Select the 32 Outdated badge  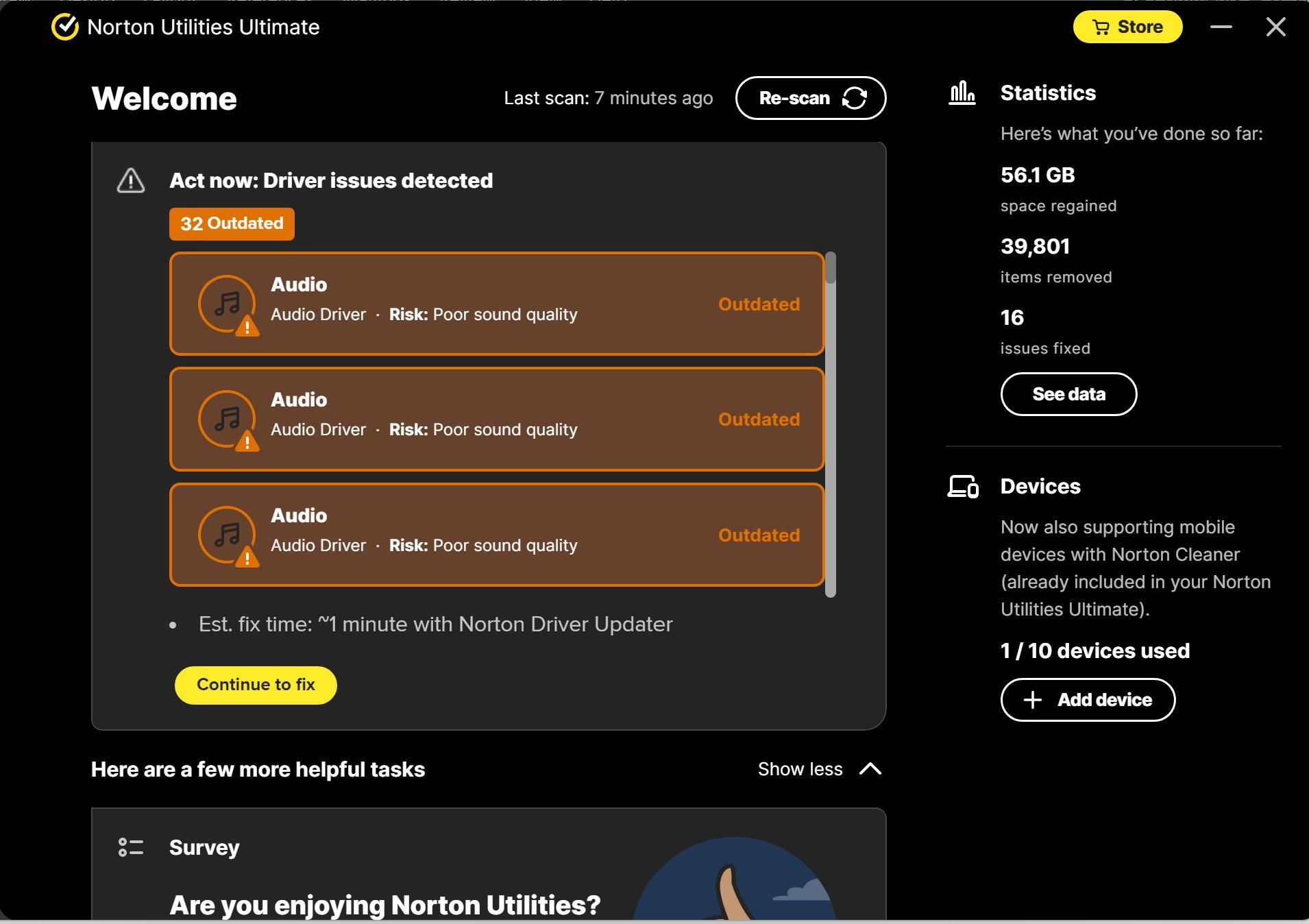232,224
